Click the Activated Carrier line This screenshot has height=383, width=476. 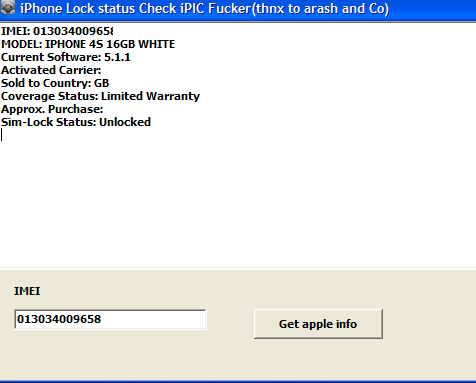pos(51,70)
